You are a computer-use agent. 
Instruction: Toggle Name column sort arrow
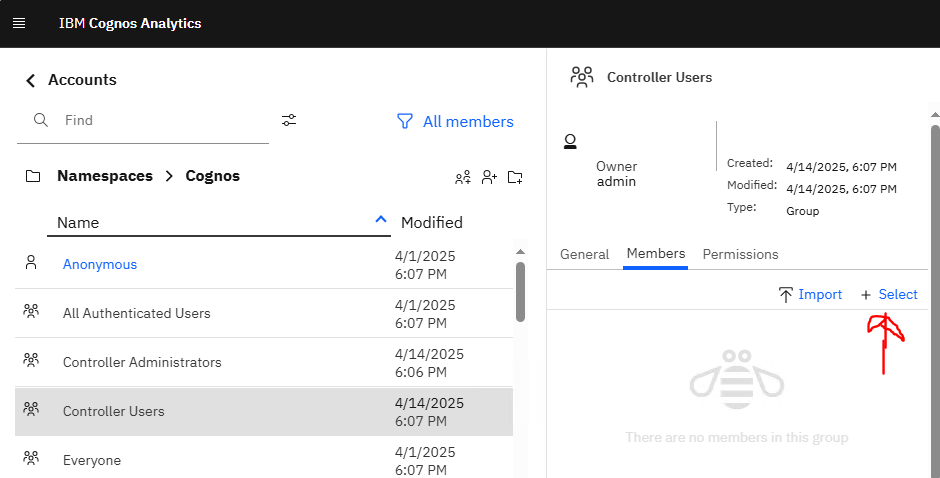tap(381, 220)
